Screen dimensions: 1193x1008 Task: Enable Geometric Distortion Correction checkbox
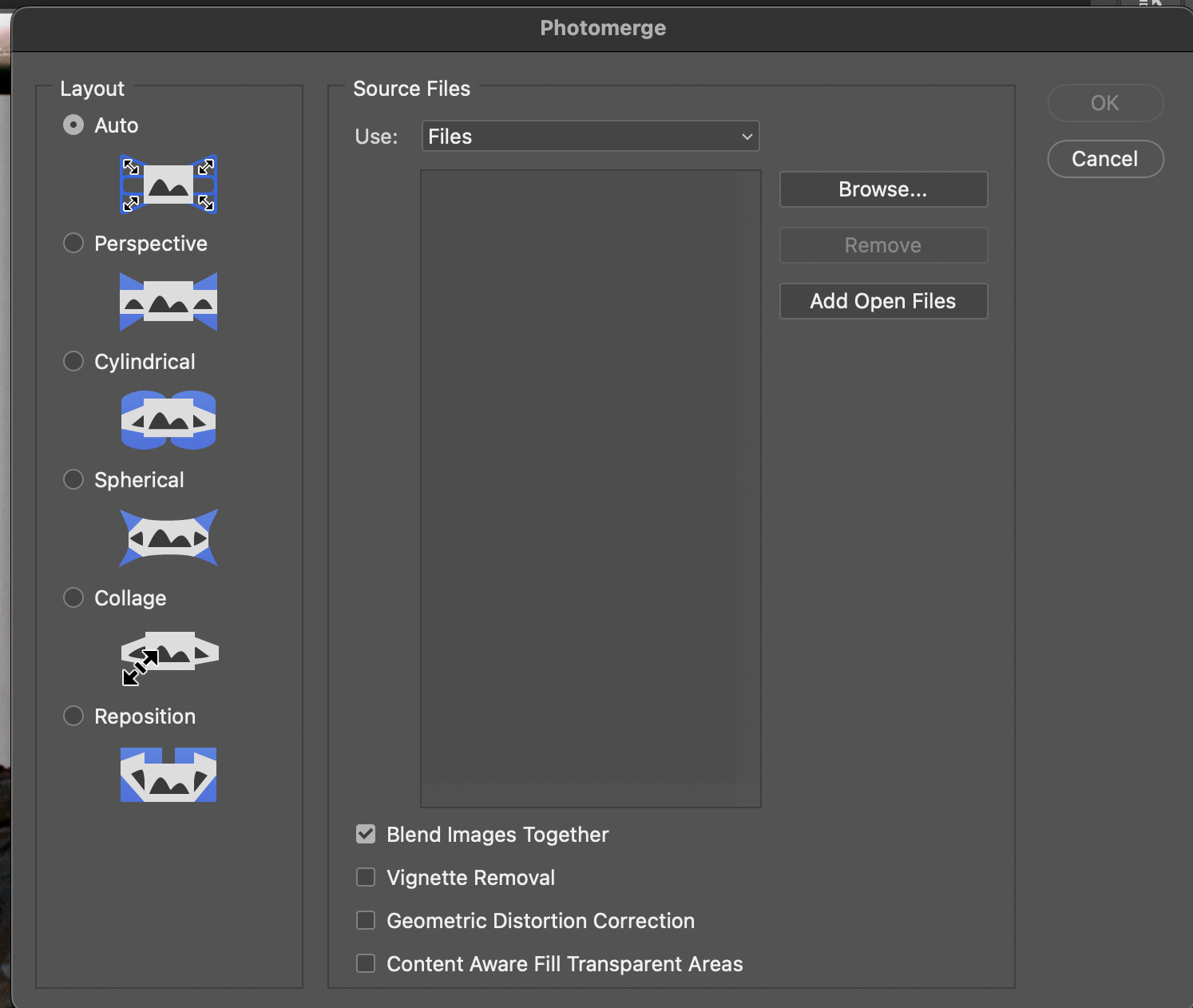(366, 920)
